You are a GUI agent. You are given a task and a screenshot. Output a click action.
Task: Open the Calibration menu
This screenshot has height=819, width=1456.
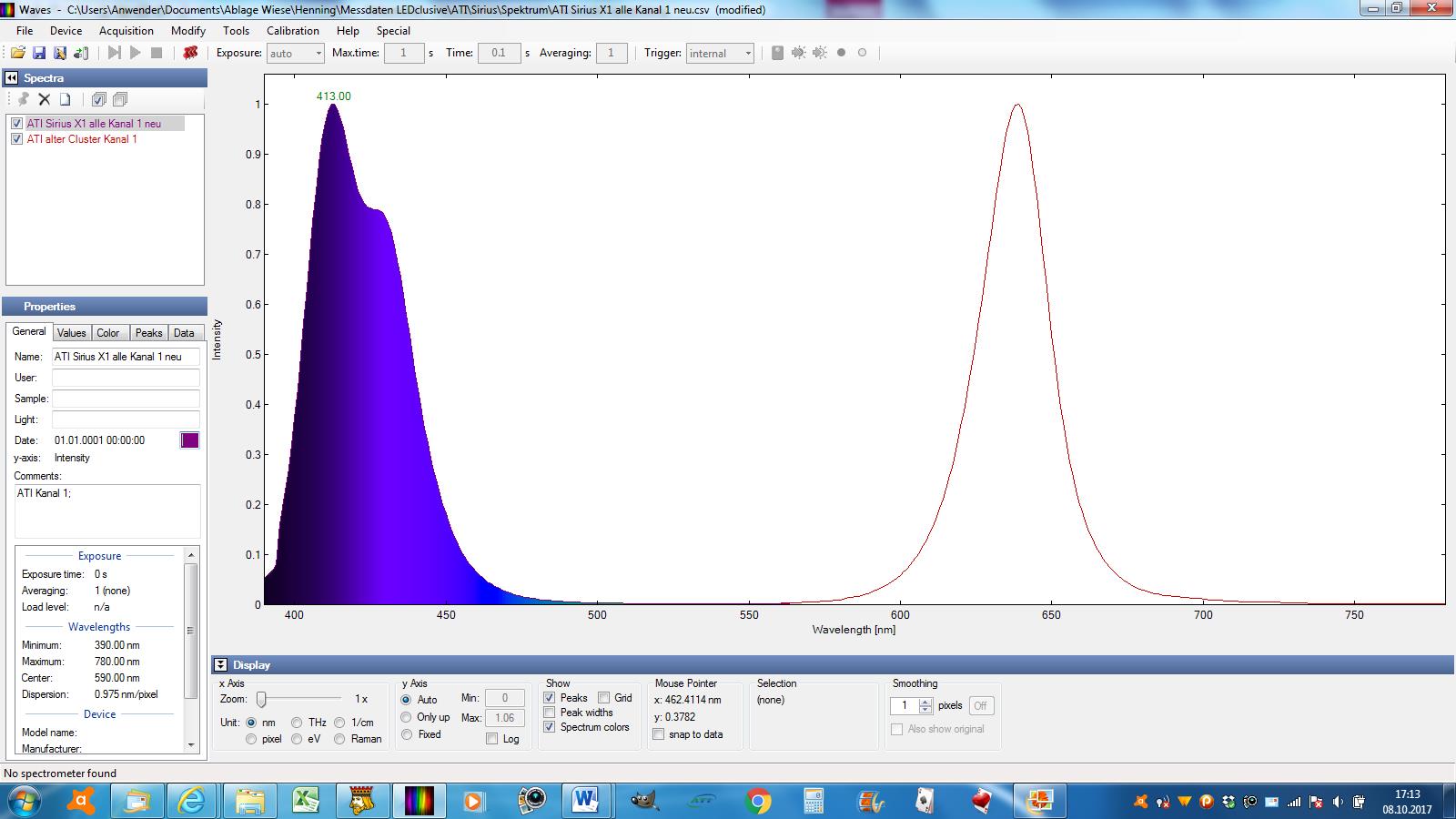(292, 30)
